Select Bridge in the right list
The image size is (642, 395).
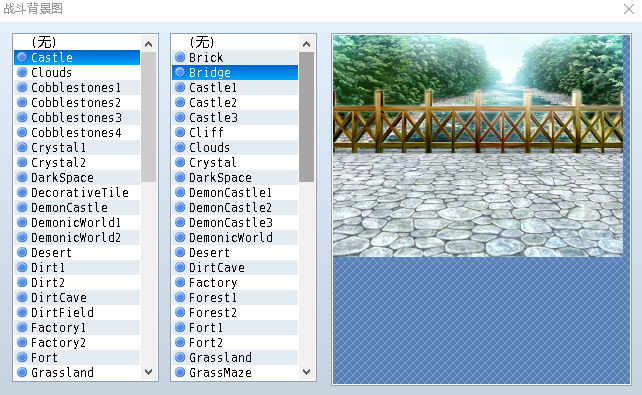(x=235, y=72)
